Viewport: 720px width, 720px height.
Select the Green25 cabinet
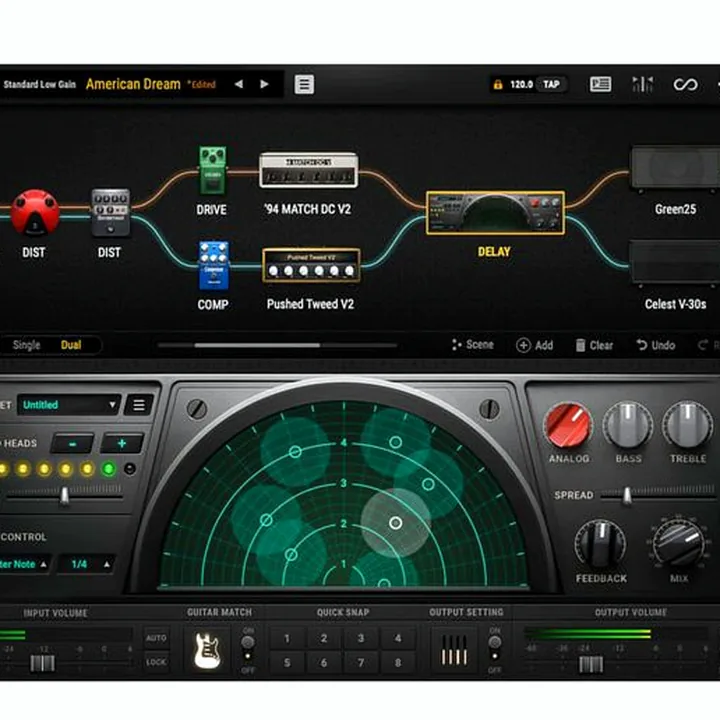point(675,168)
